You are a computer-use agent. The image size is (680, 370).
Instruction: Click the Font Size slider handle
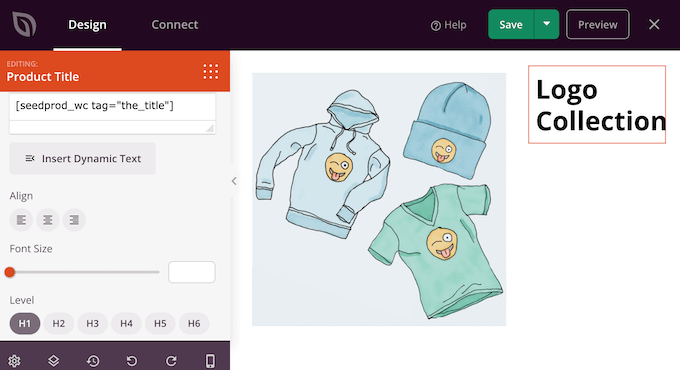click(10, 272)
